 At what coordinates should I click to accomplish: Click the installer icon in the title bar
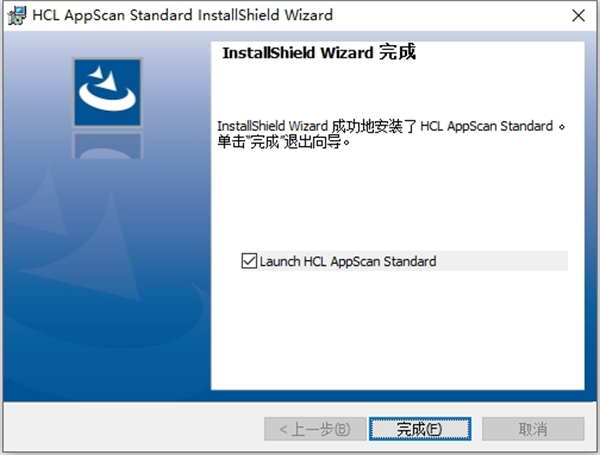tap(17, 15)
